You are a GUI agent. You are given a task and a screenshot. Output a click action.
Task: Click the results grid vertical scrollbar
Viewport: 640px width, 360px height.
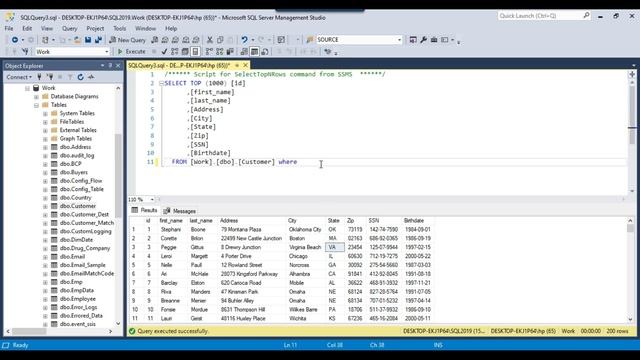tap(630, 270)
